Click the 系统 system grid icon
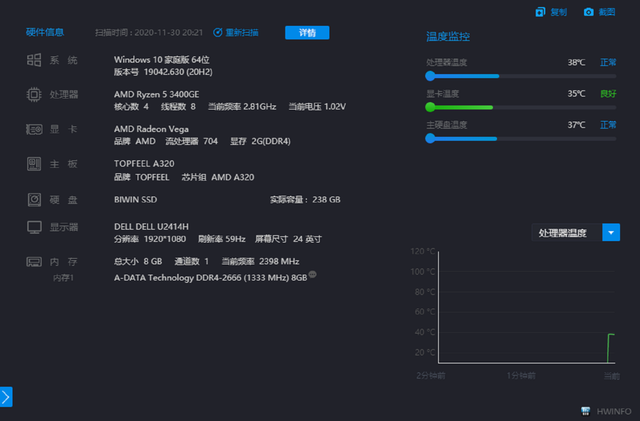Image resolution: width=640 pixels, height=421 pixels. click(x=34, y=60)
